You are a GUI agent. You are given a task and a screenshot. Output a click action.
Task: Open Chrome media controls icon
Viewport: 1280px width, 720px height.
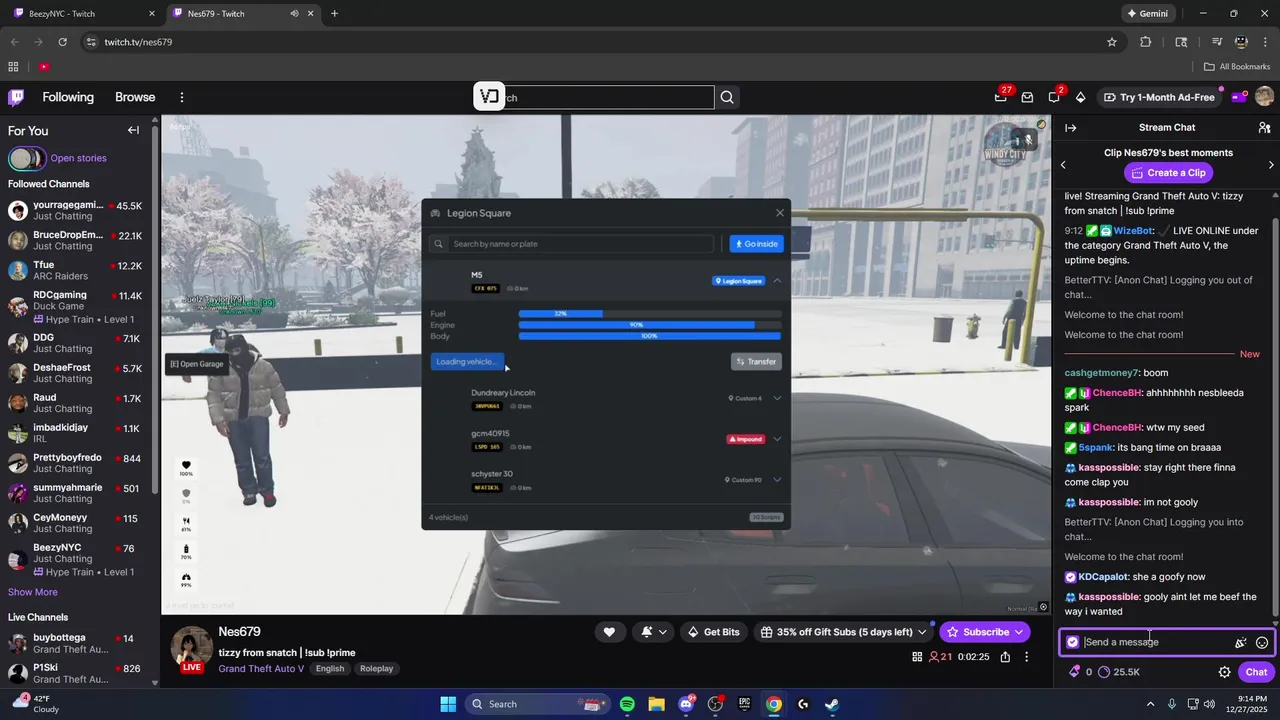click(1217, 42)
